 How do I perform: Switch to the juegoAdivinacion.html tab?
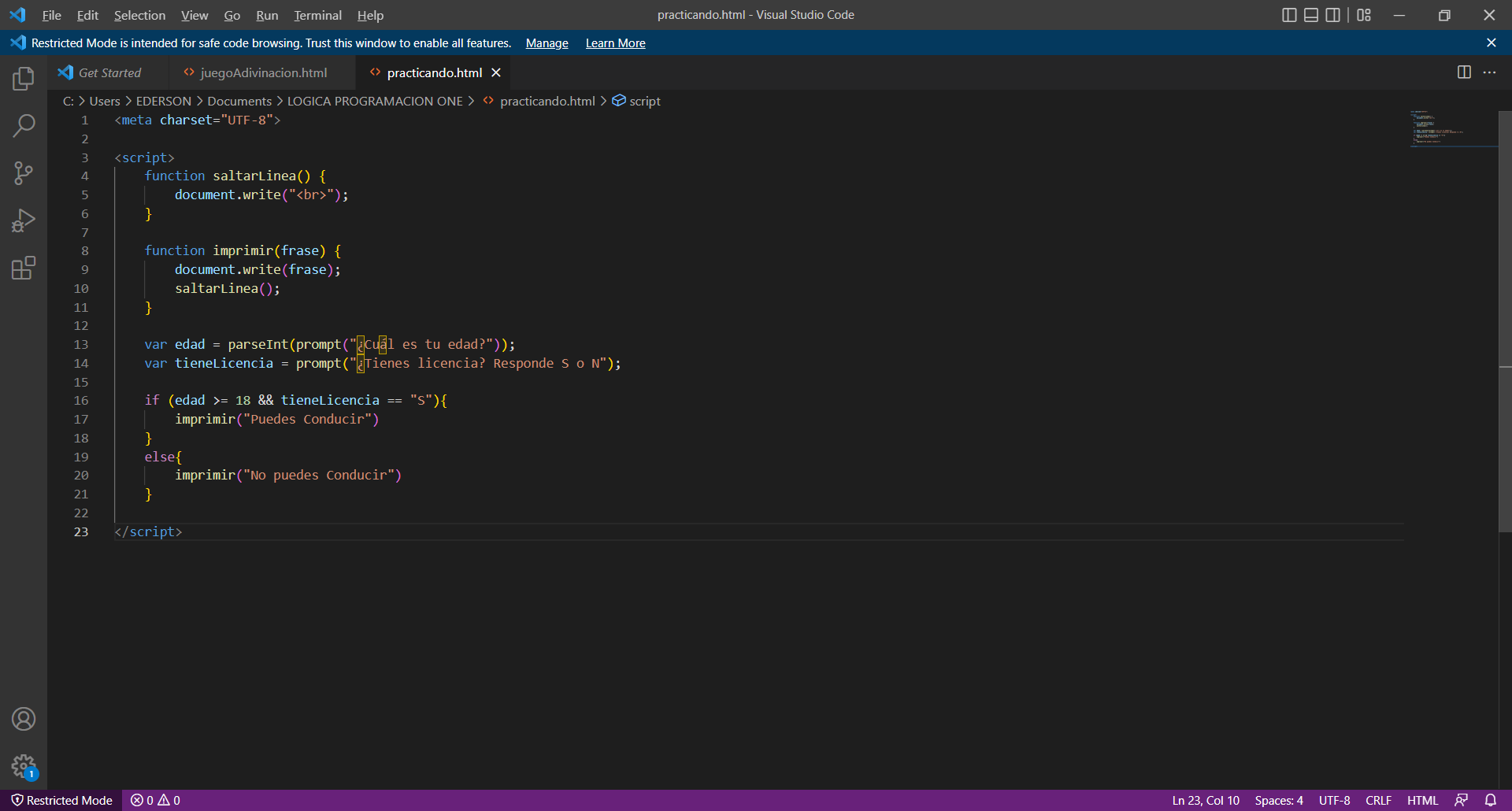tap(263, 72)
